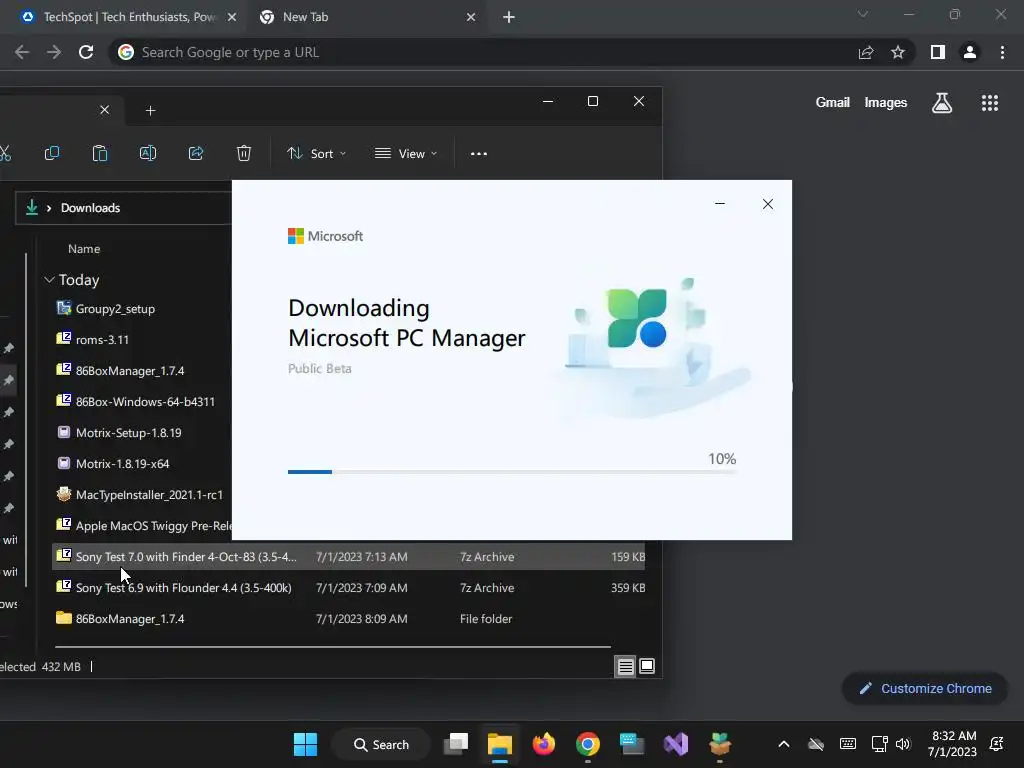
Task: Click the breadcrumb chevron before Downloads
Action: click(x=49, y=208)
